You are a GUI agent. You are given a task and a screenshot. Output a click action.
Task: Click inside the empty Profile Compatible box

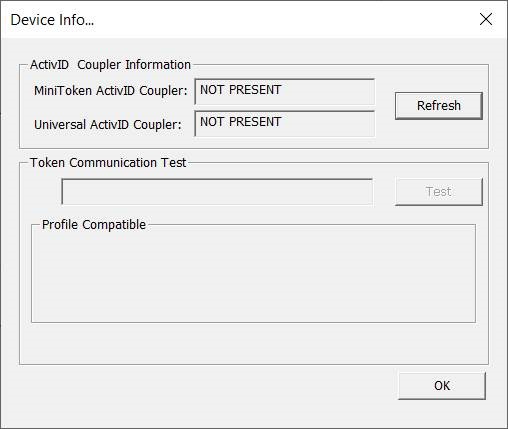click(x=253, y=275)
